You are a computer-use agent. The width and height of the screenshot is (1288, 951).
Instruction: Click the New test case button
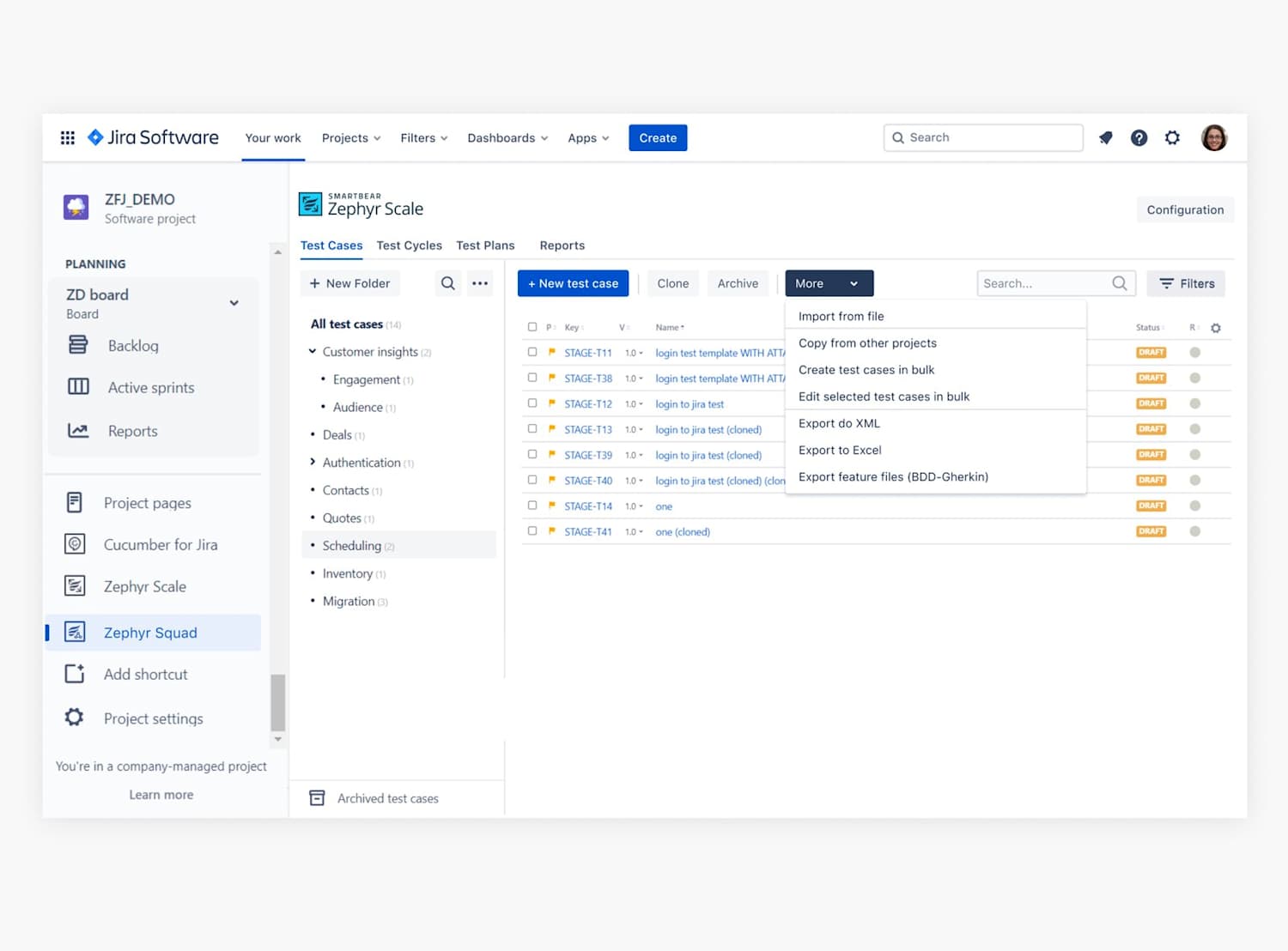(x=573, y=283)
